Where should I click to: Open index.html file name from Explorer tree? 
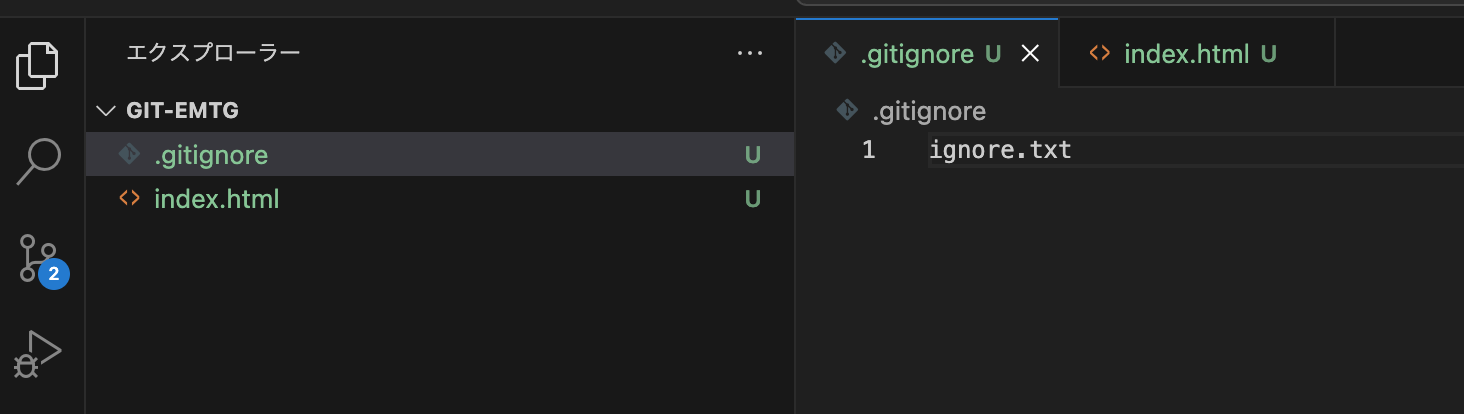[x=217, y=199]
